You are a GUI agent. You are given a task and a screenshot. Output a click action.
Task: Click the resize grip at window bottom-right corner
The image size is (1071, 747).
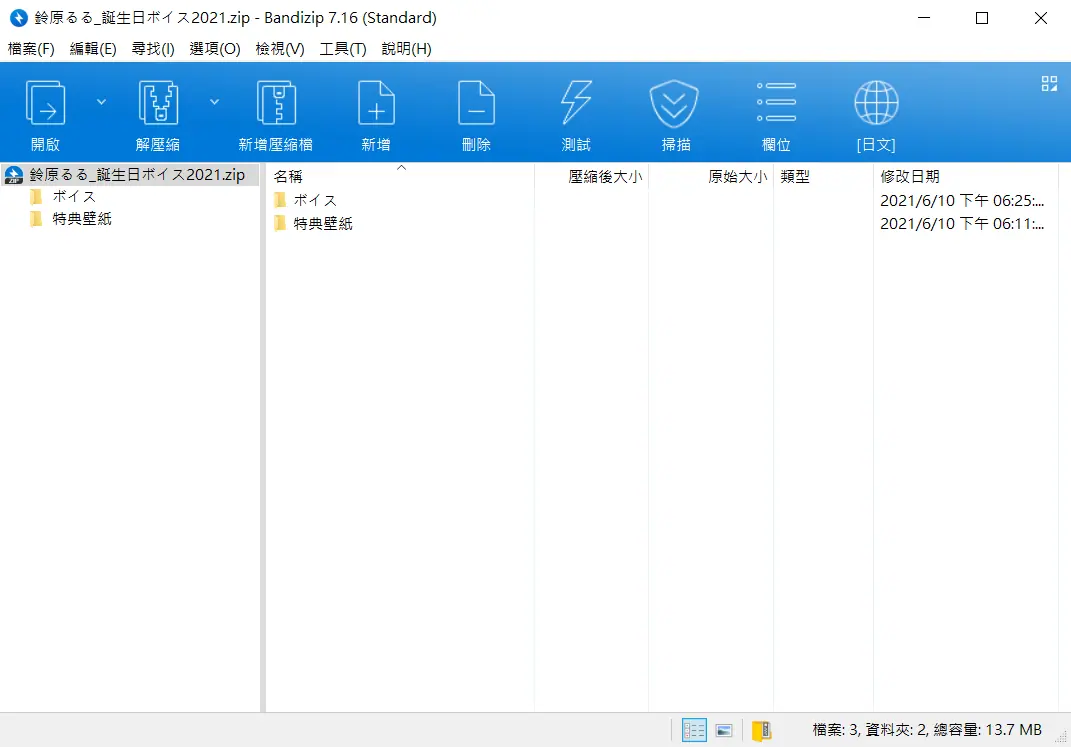coord(1061,737)
